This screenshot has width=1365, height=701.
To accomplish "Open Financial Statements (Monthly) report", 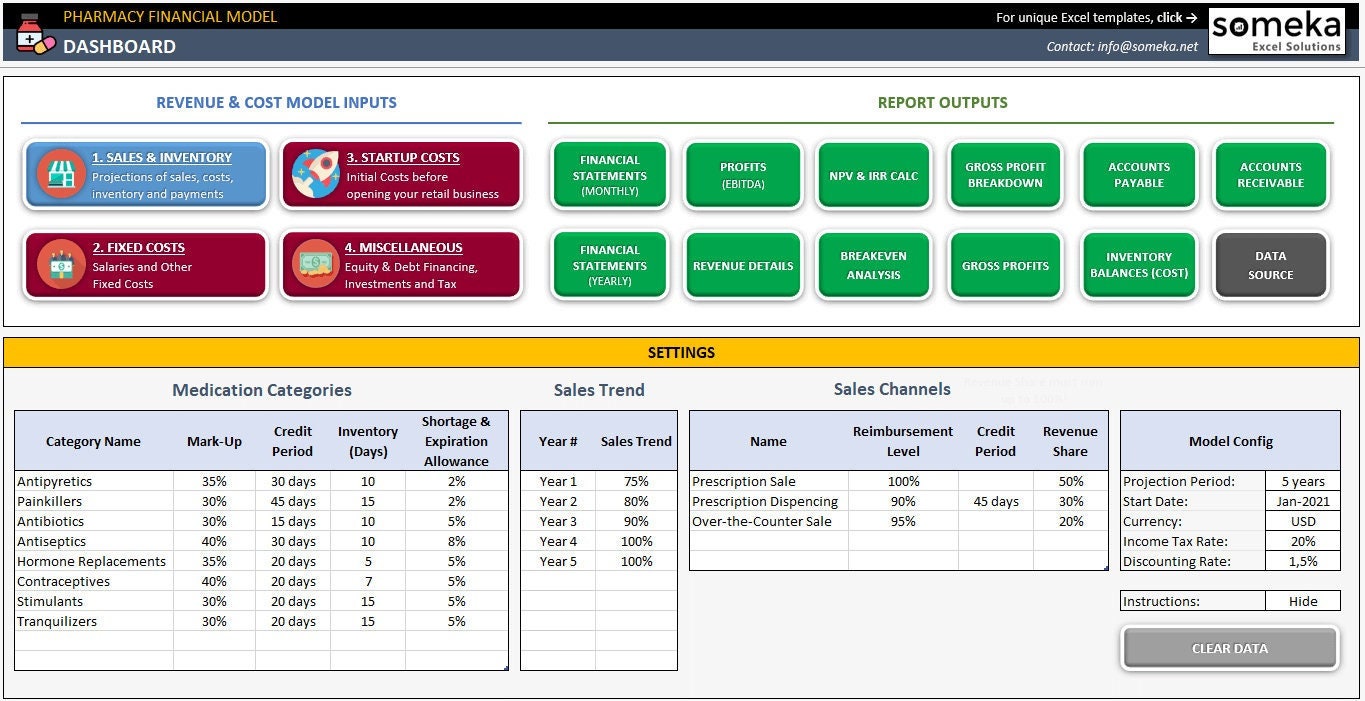I will (x=609, y=175).
